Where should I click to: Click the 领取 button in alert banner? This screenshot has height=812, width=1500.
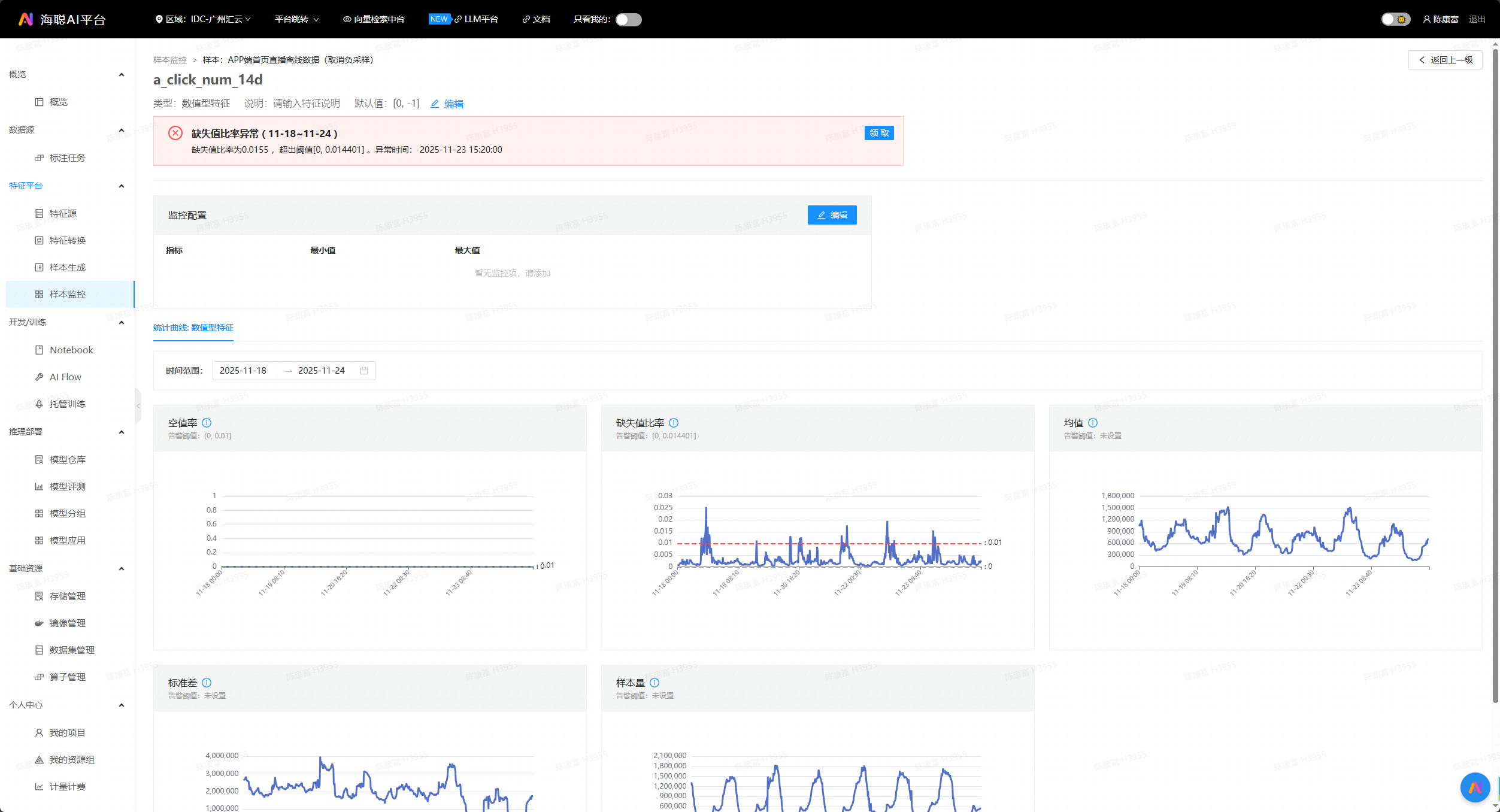tap(879, 133)
